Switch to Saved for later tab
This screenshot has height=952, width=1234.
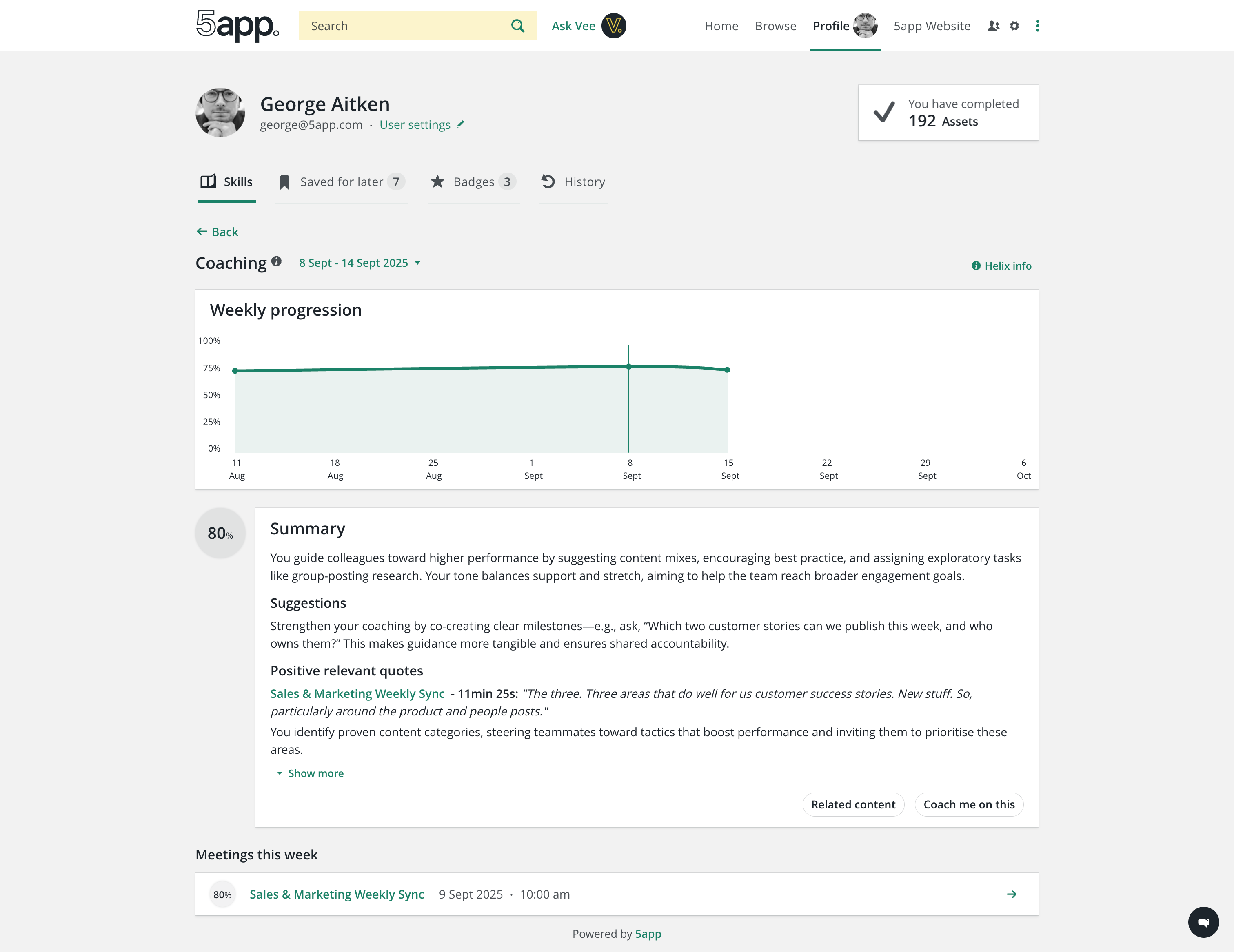pyautogui.click(x=341, y=182)
